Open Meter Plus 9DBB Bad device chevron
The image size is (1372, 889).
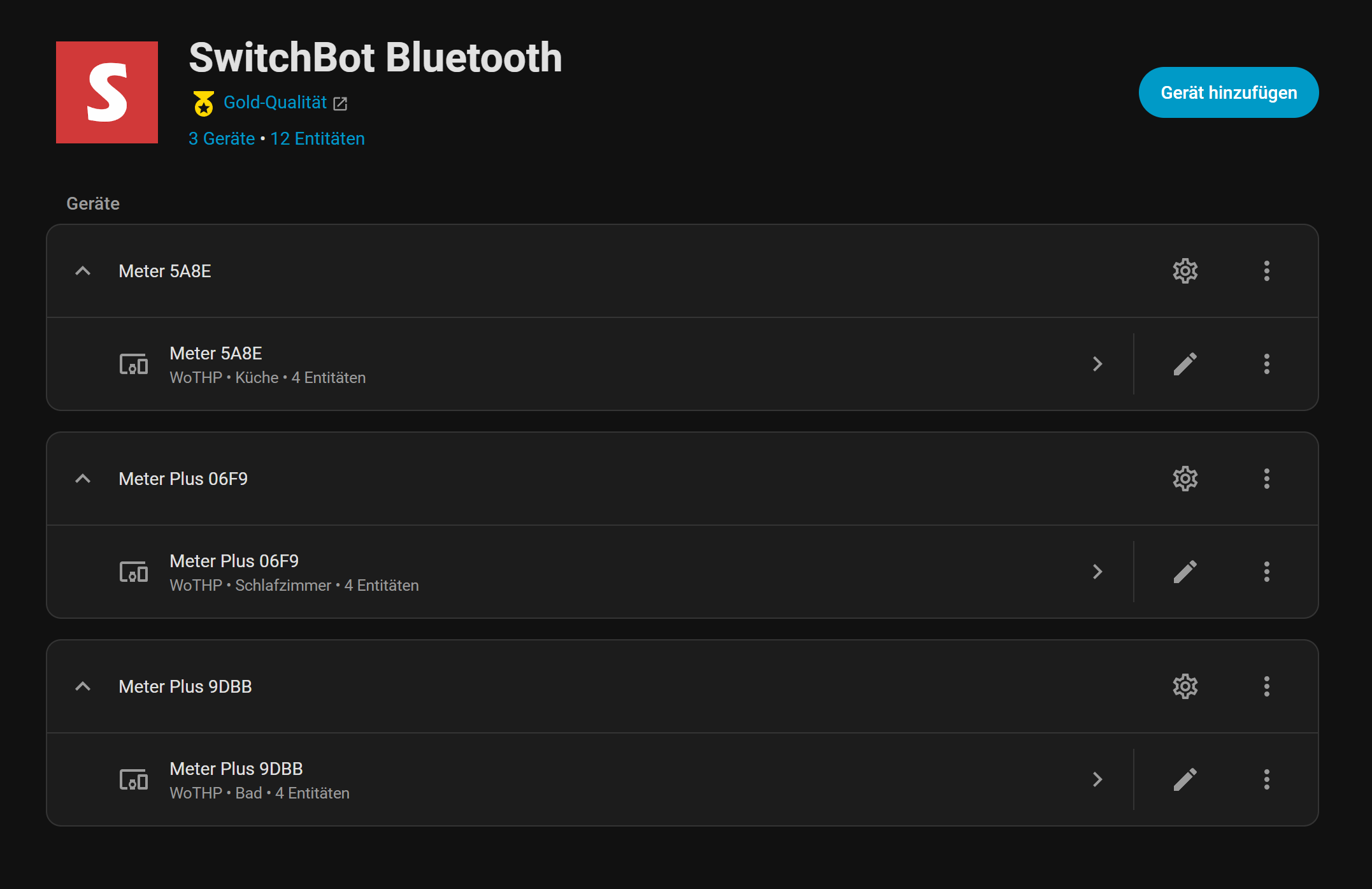1097,779
